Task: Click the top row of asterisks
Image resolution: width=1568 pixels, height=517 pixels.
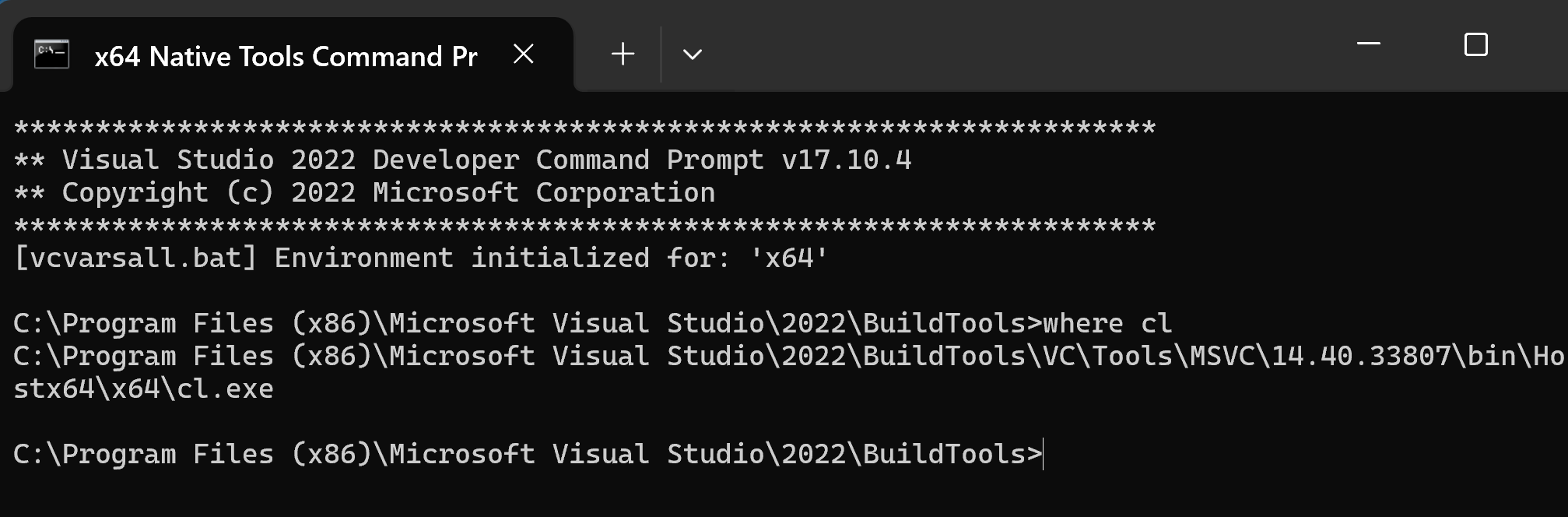Action: (584, 127)
